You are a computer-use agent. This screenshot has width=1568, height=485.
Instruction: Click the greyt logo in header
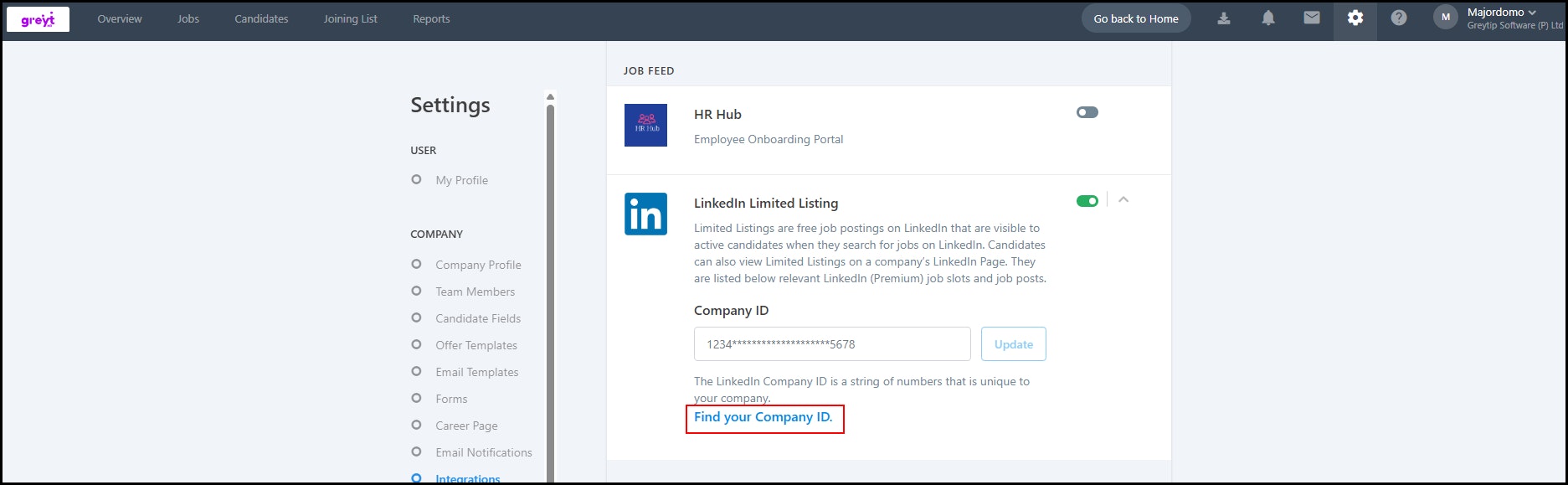[x=38, y=19]
